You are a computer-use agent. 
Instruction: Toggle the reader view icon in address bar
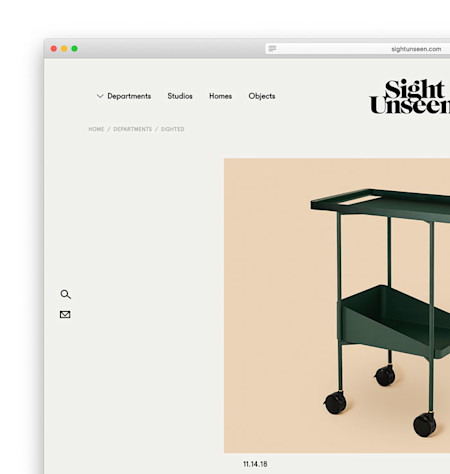coord(272,49)
